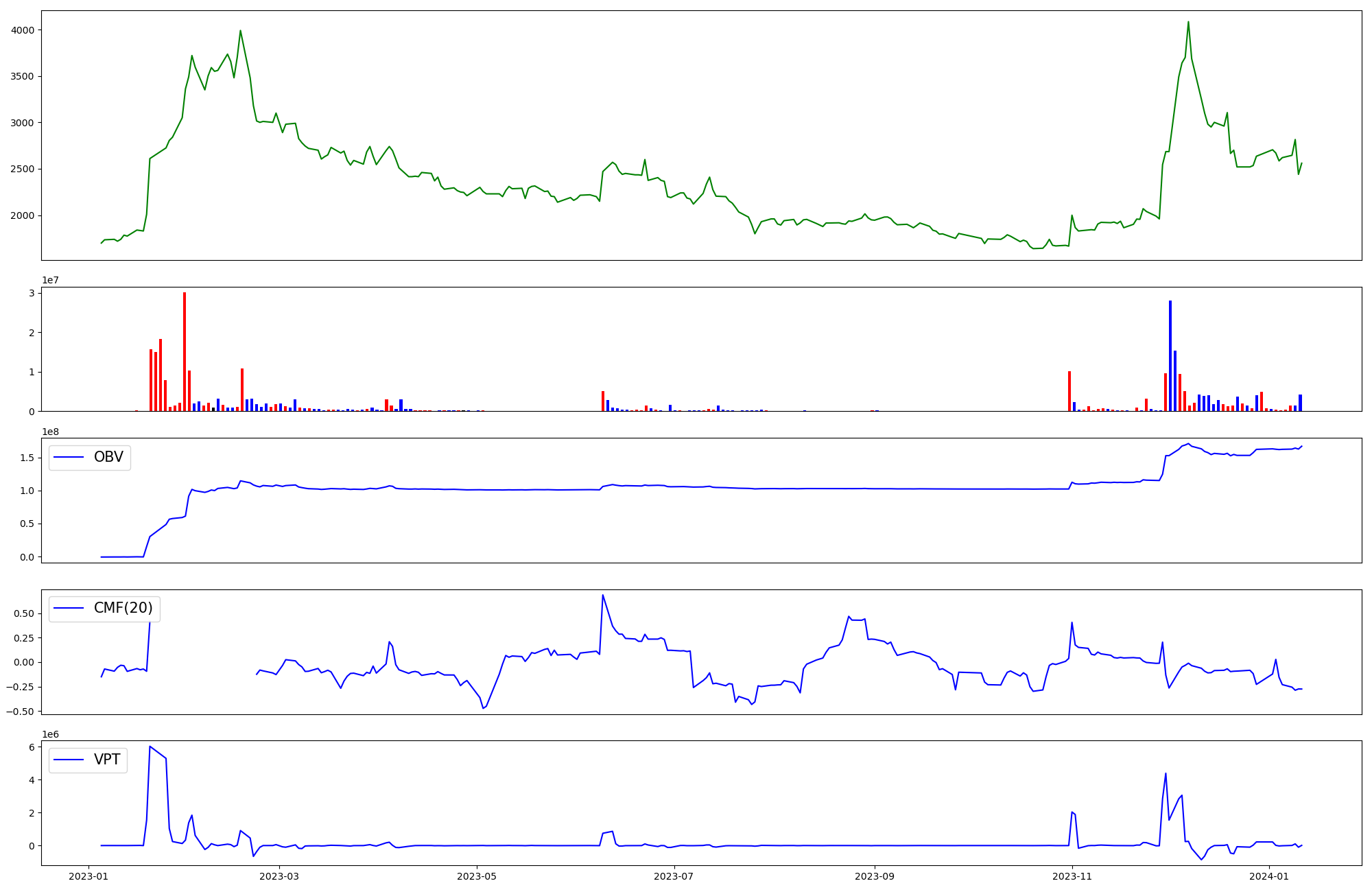1372x892 pixels.
Task: Click the 0.5 tick on OBV axis
Action: tap(27, 524)
